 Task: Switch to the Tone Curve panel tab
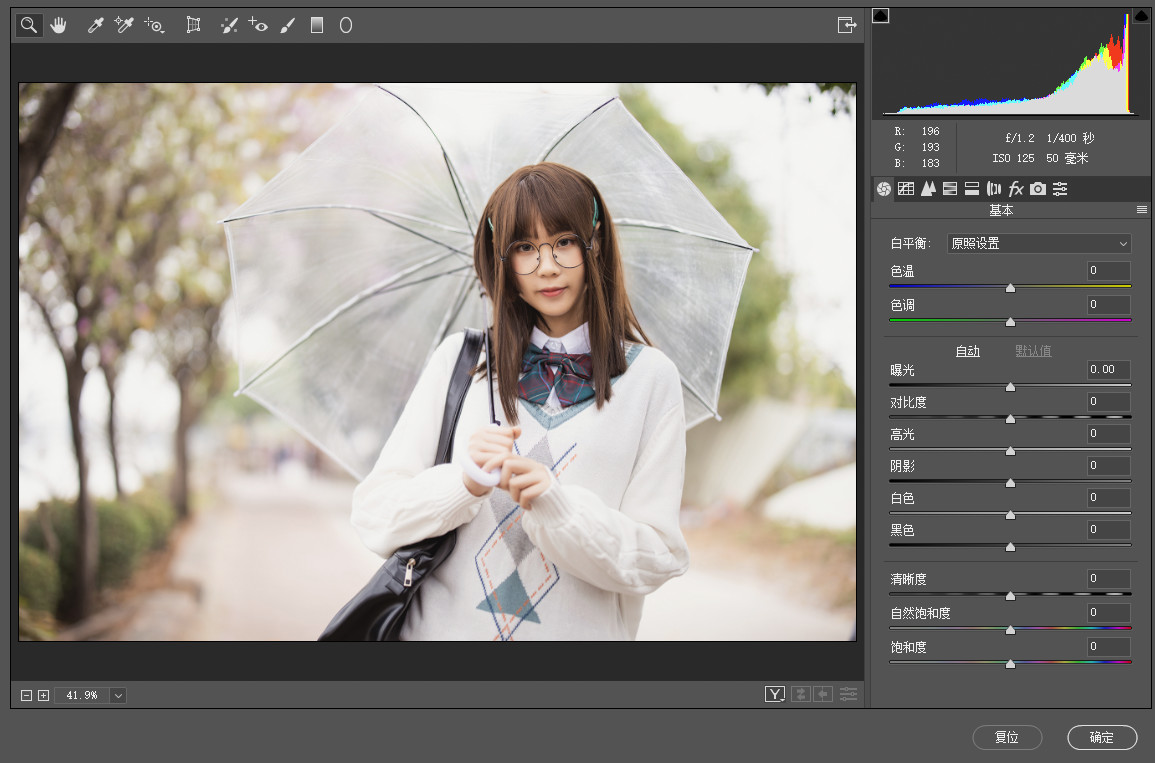click(906, 189)
